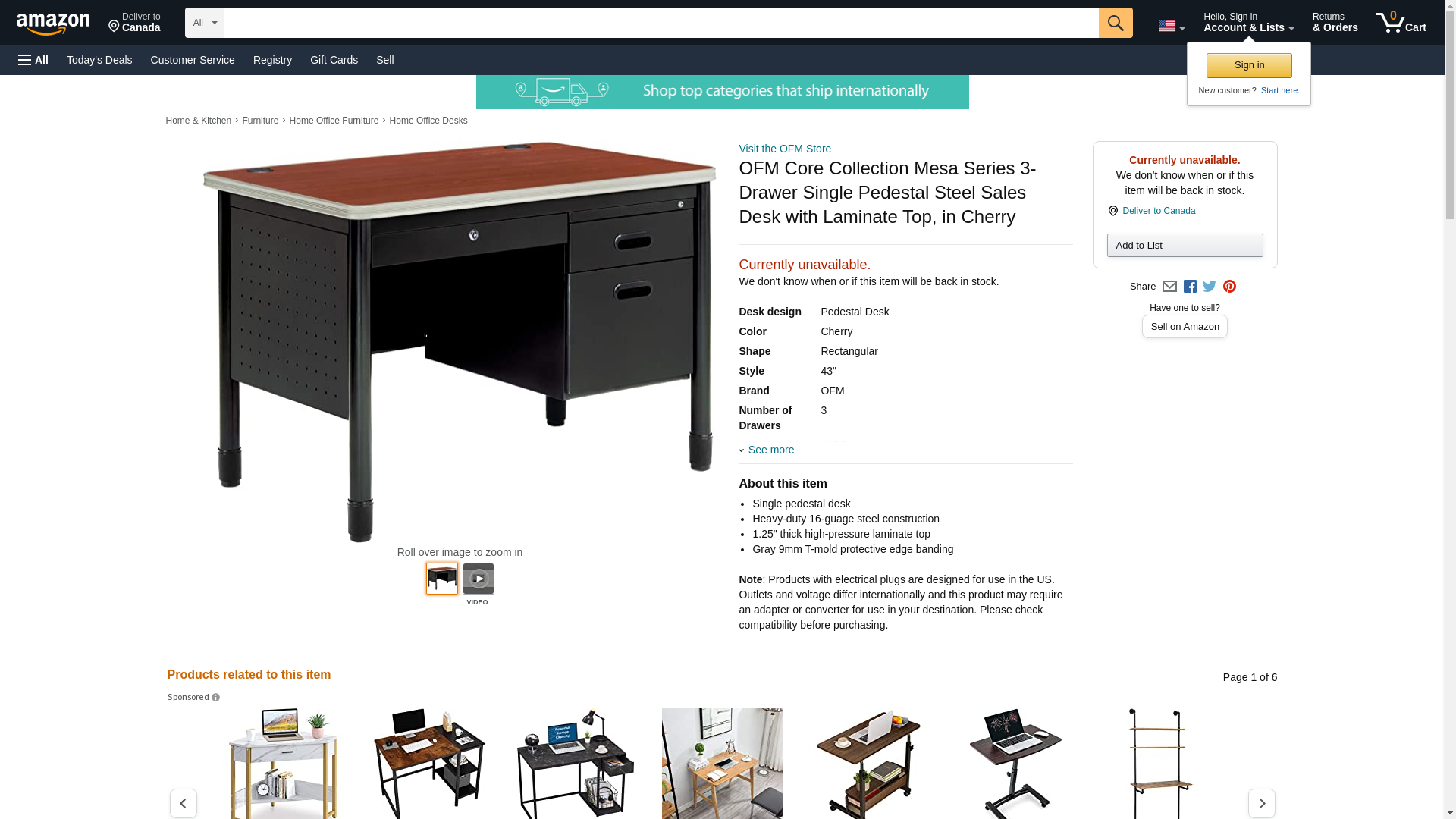Image resolution: width=1456 pixels, height=819 pixels.
Task: Advance related products carousel to next page
Action: (x=1261, y=803)
